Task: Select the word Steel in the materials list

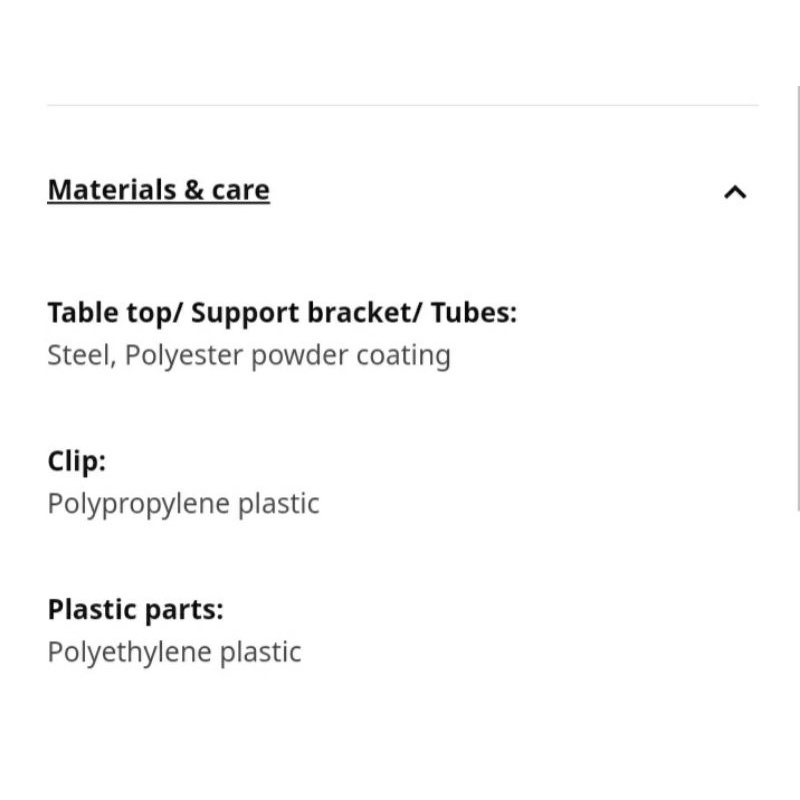Action: tap(72, 354)
